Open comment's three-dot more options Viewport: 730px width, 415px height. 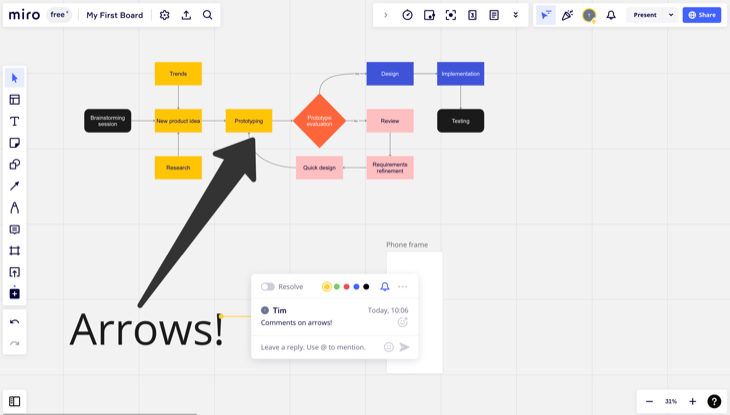tap(403, 287)
